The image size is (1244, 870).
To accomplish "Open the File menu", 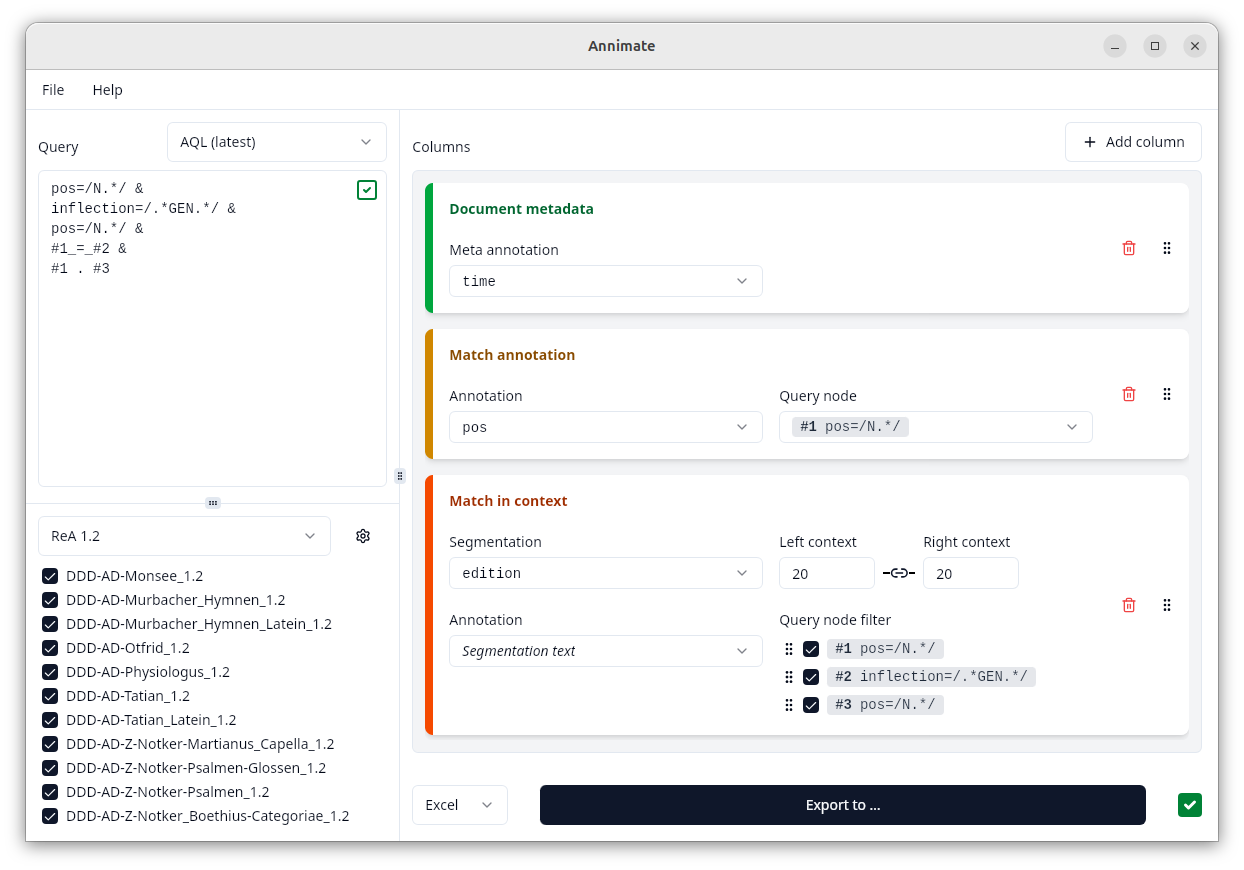I will coord(53,90).
